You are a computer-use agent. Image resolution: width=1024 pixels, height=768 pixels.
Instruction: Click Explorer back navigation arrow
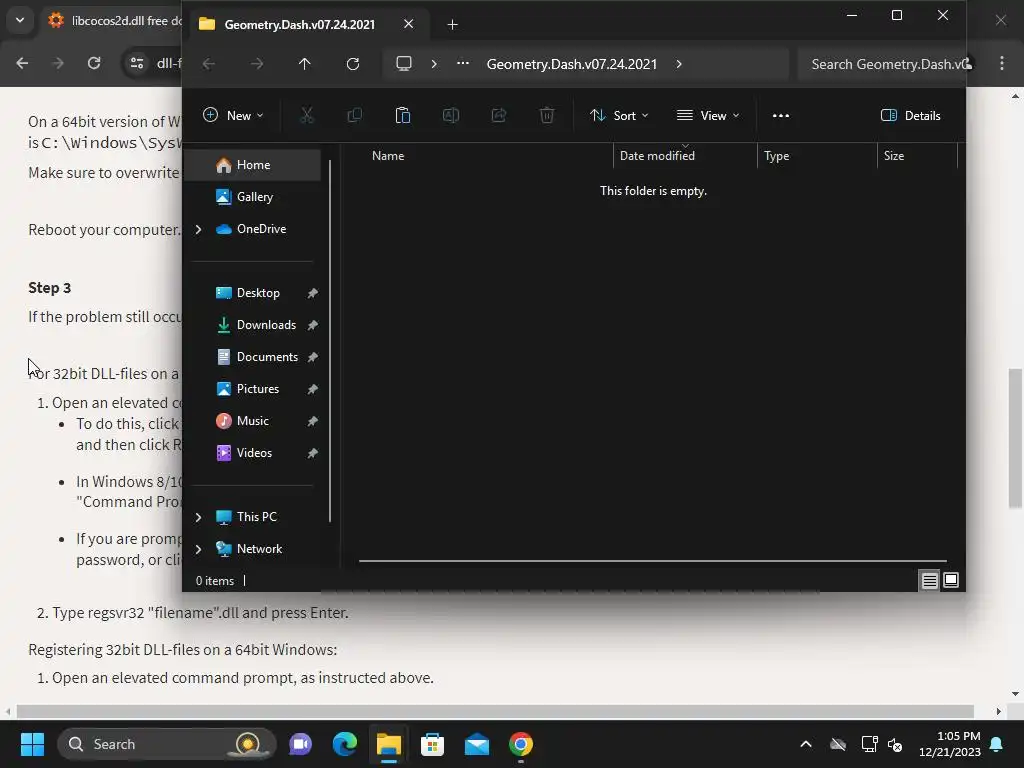(209, 63)
